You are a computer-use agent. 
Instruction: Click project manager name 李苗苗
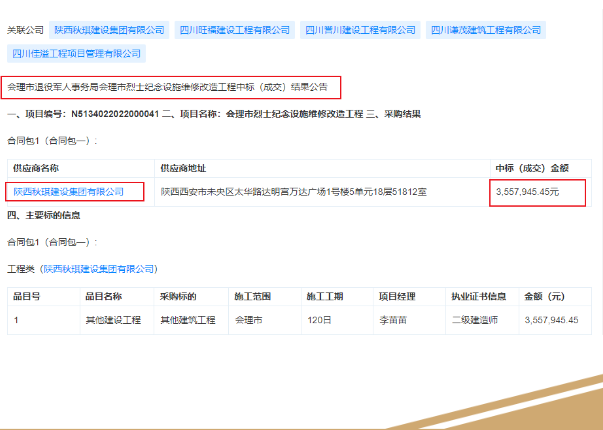point(391,320)
